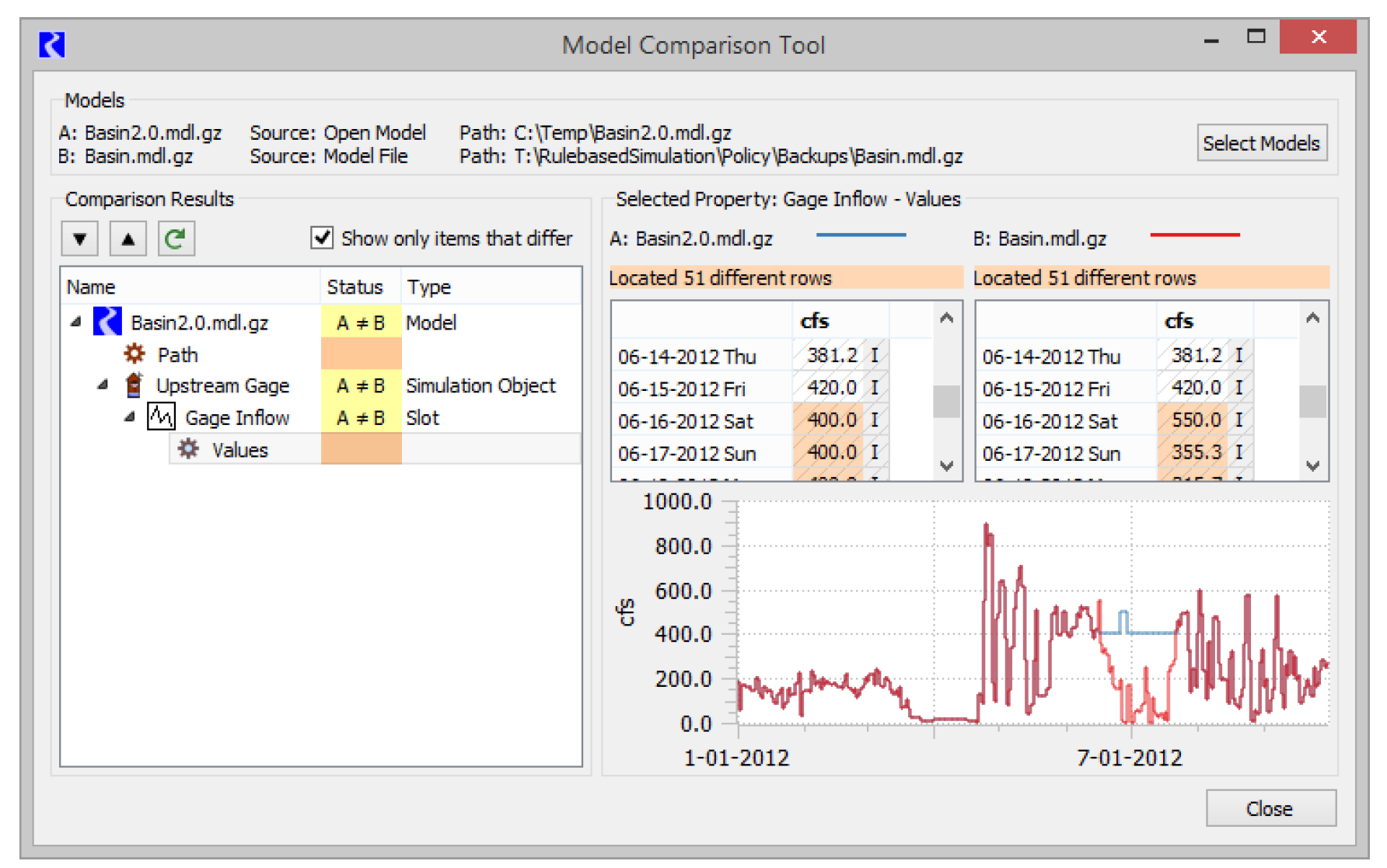Screen dimensions: 1387x868
Task: Select the Path gear icon row
Action: pos(135,354)
